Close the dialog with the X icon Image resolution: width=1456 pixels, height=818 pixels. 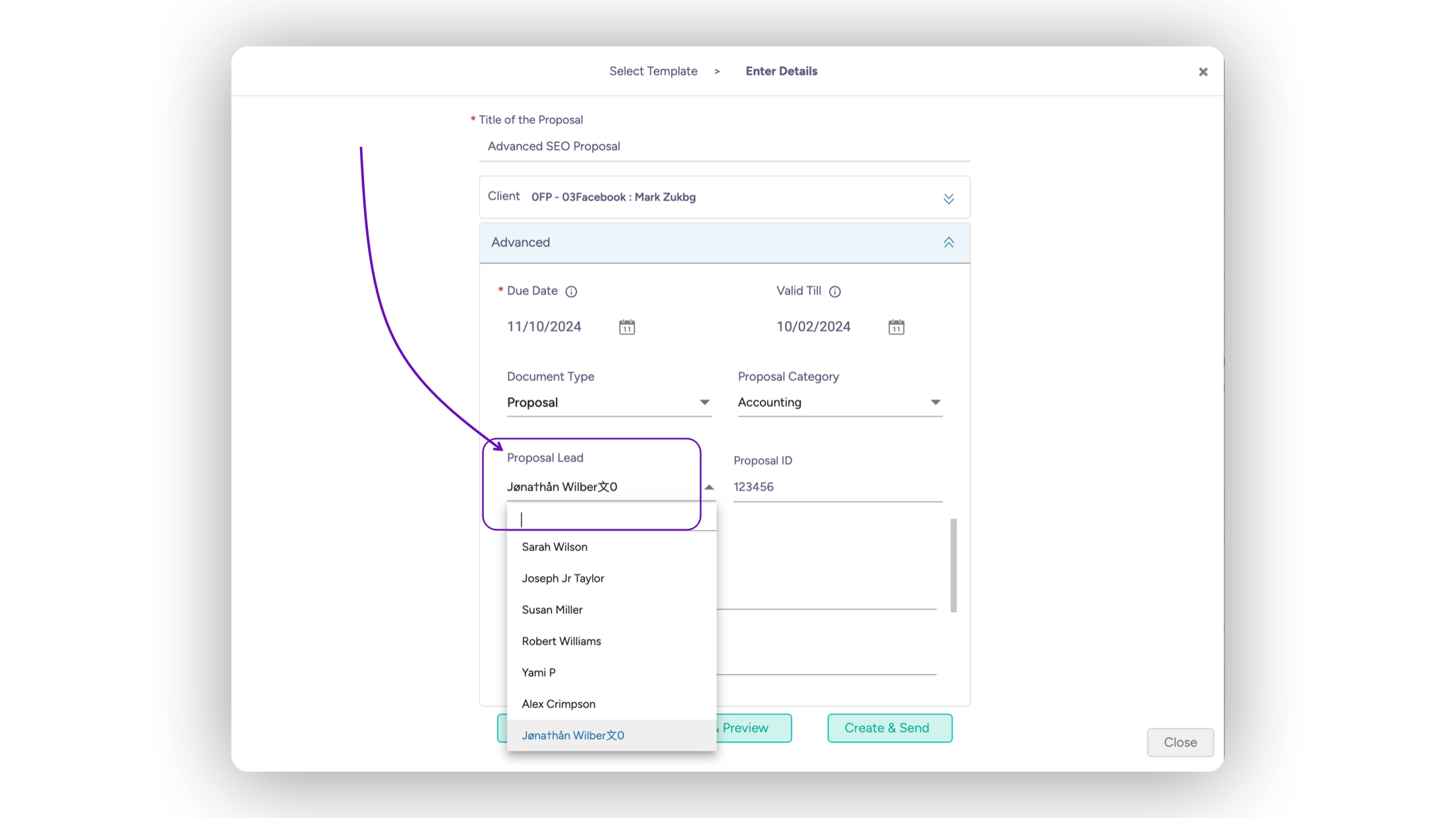[1203, 72]
